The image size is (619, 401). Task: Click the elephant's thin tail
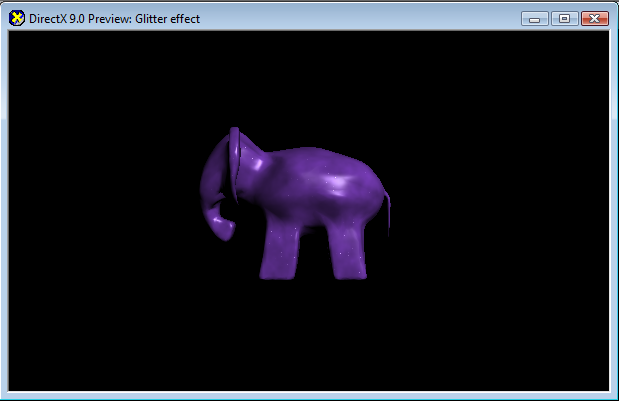(388, 212)
